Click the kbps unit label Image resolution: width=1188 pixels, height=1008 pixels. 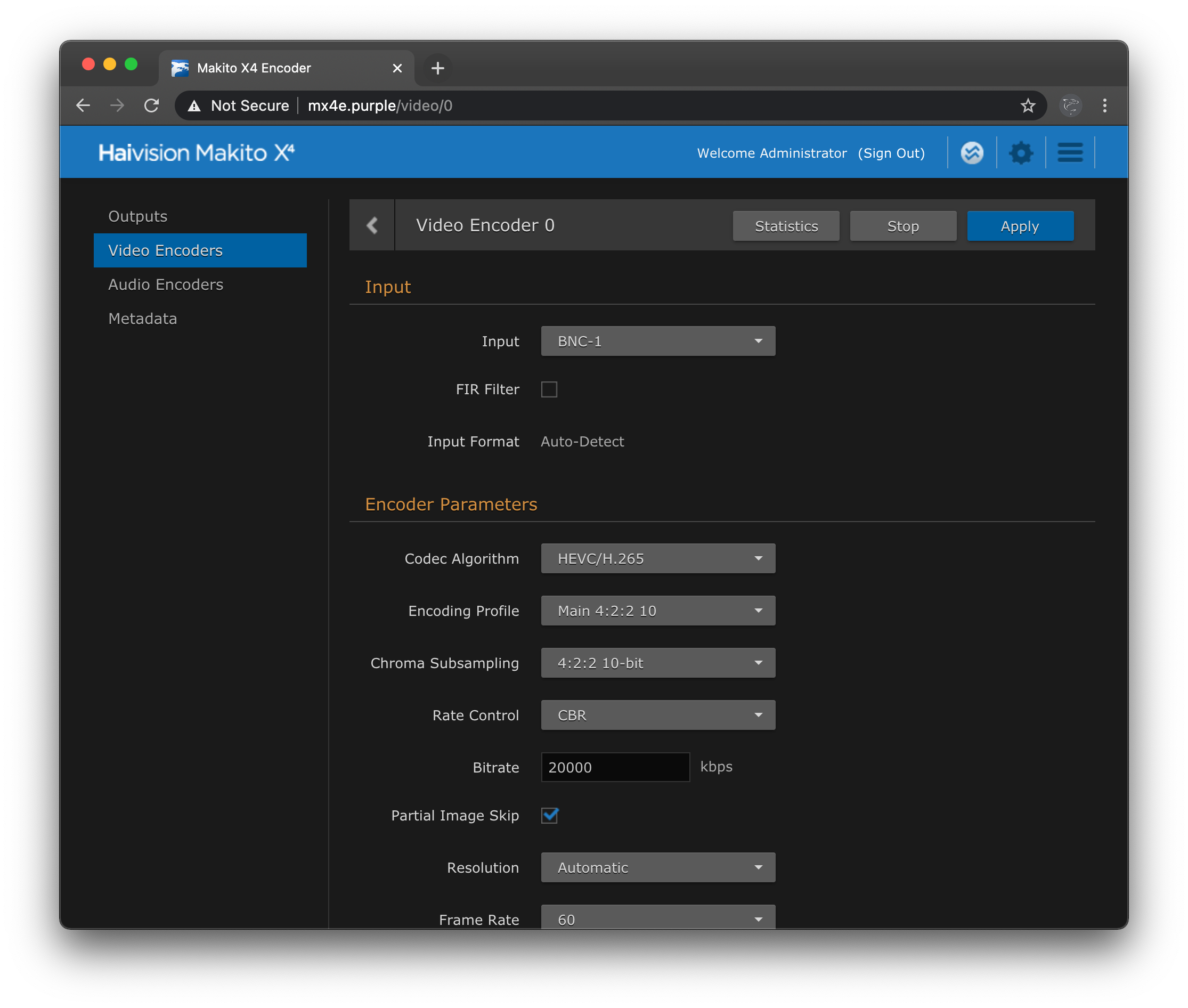coord(716,767)
